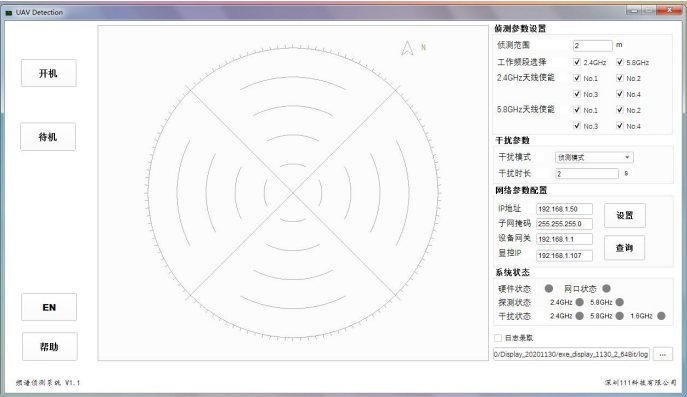Screen dimensions: 687x397
Task: Click the 干扰状态 5.8GHz indicator dot
Action: 620,315
